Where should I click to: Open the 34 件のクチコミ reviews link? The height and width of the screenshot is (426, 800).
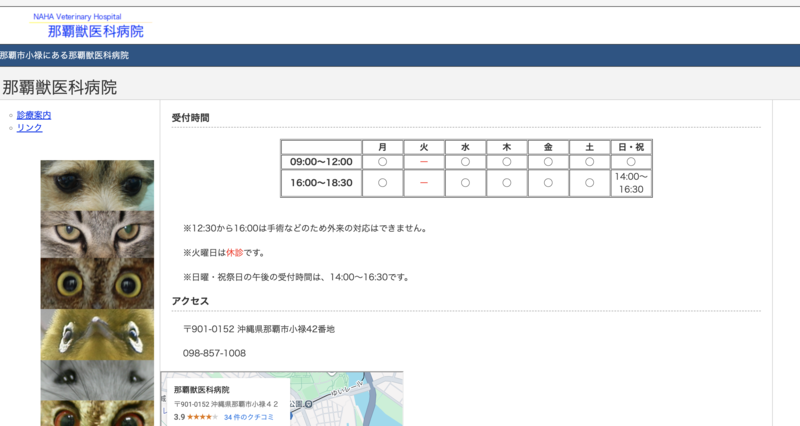pyautogui.click(x=247, y=416)
